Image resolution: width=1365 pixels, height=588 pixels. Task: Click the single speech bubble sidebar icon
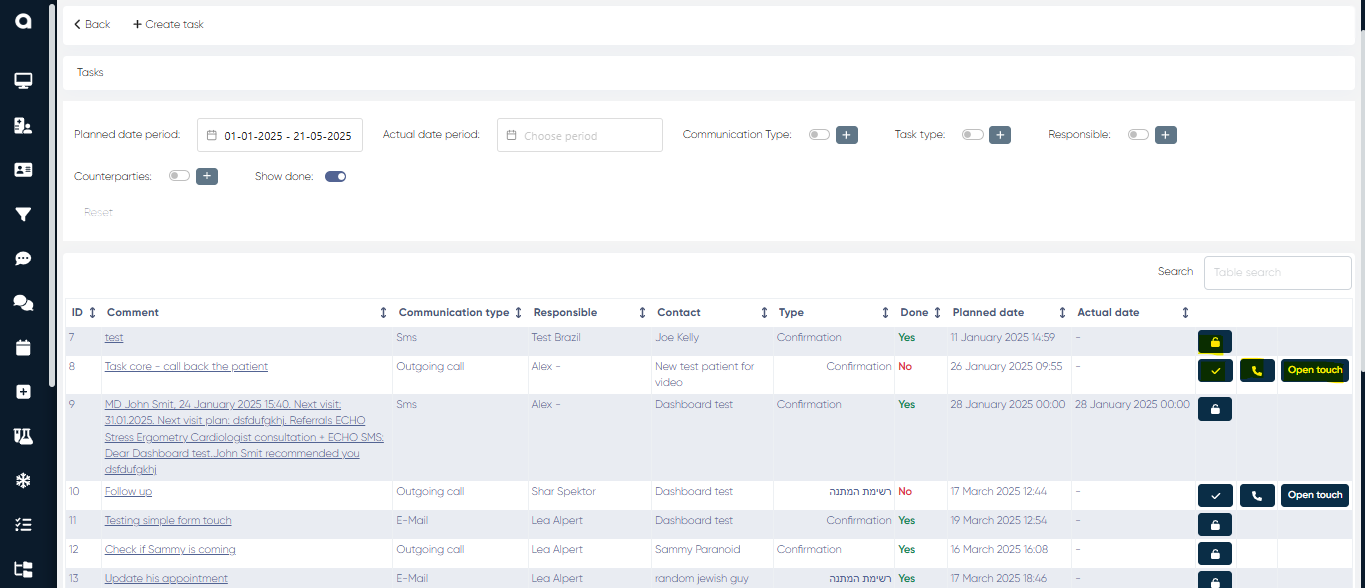[x=23, y=259]
